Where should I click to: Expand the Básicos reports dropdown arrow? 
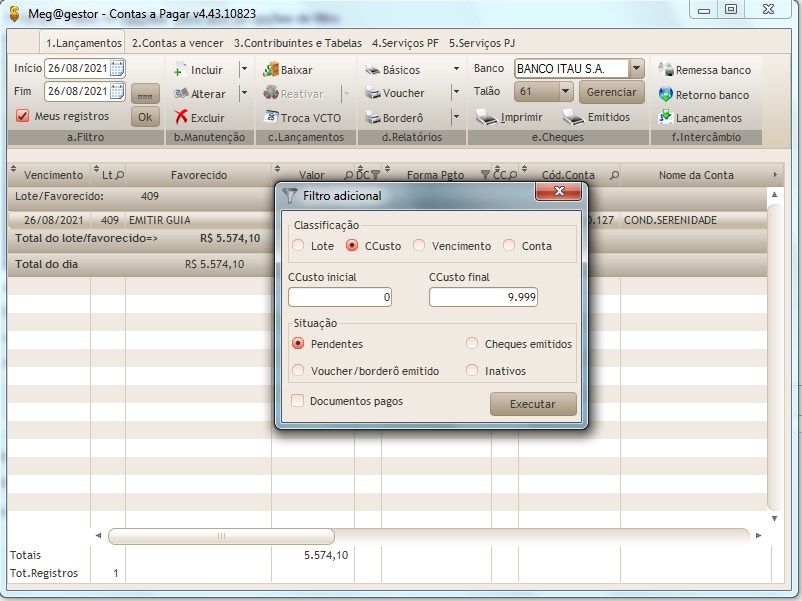(x=456, y=70)
